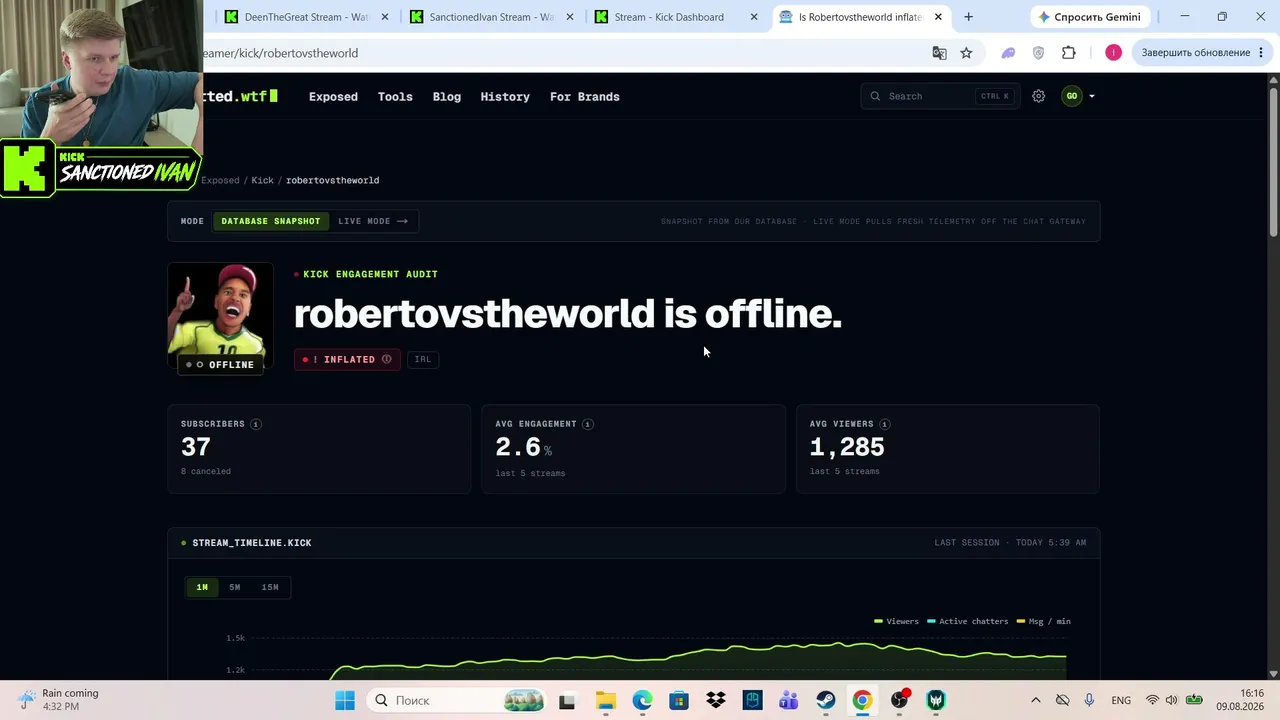1280x720 pixels.
Task: Open a new browser tab
Action: tap(968, 17)
